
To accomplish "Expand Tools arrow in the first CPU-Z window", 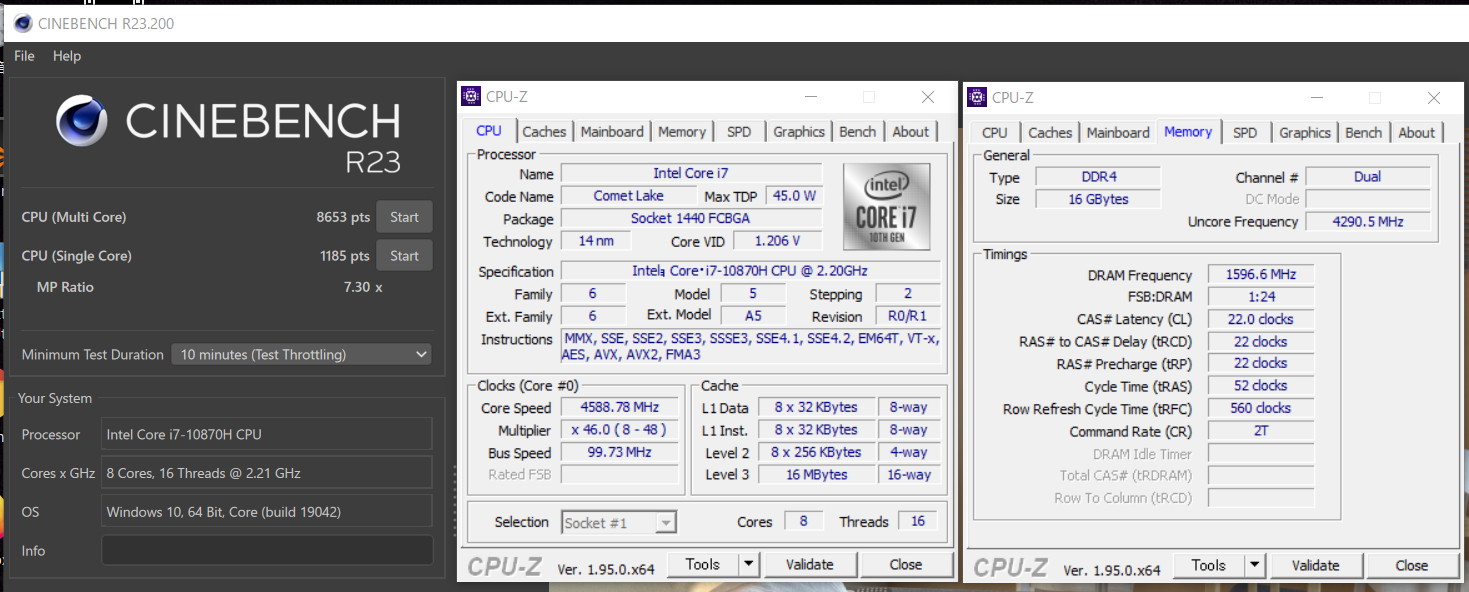I will (748, 565).
